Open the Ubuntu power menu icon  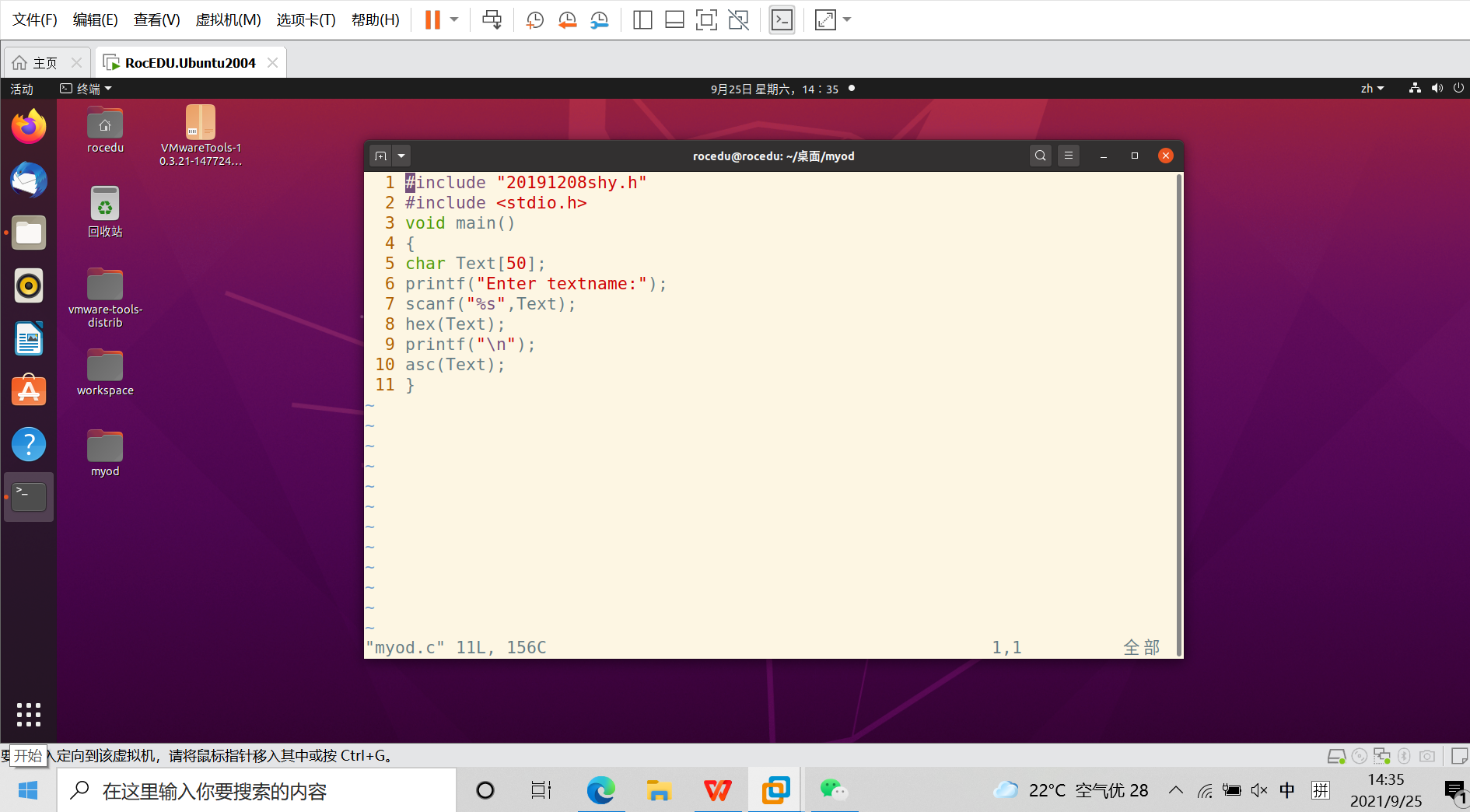[1458, 89]
